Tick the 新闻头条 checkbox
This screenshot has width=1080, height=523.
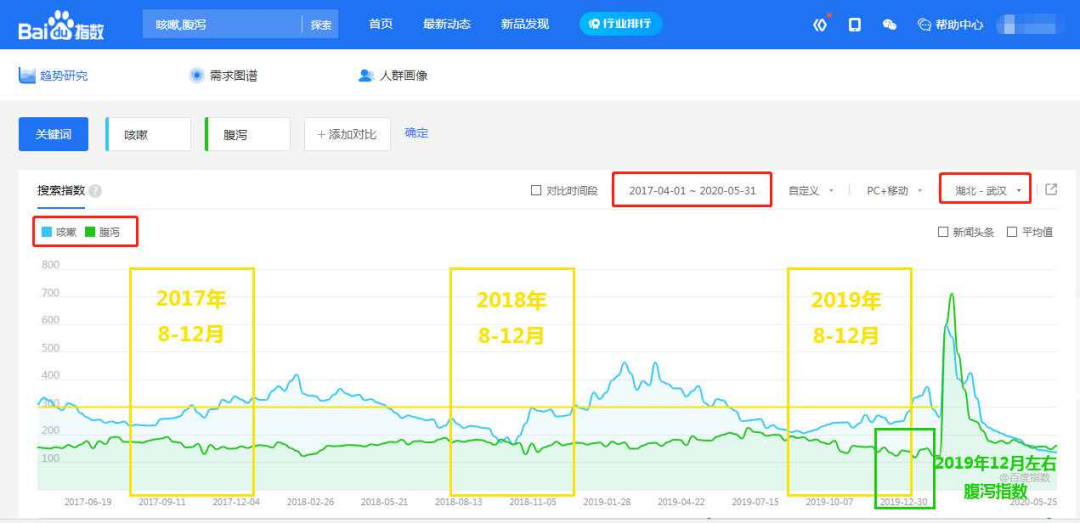[943, 232]
